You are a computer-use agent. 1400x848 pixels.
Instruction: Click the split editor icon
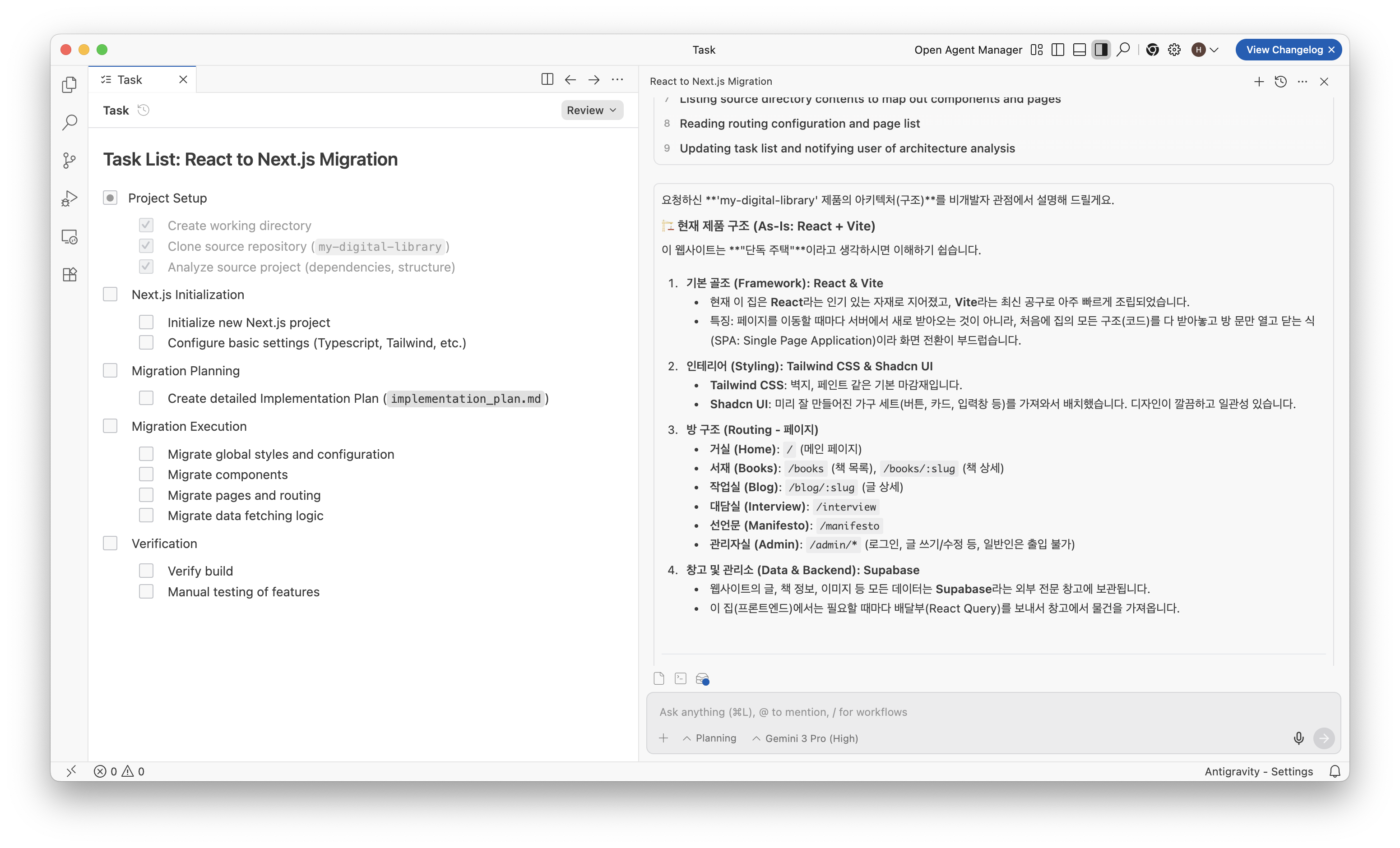click(x=547, y=79)
